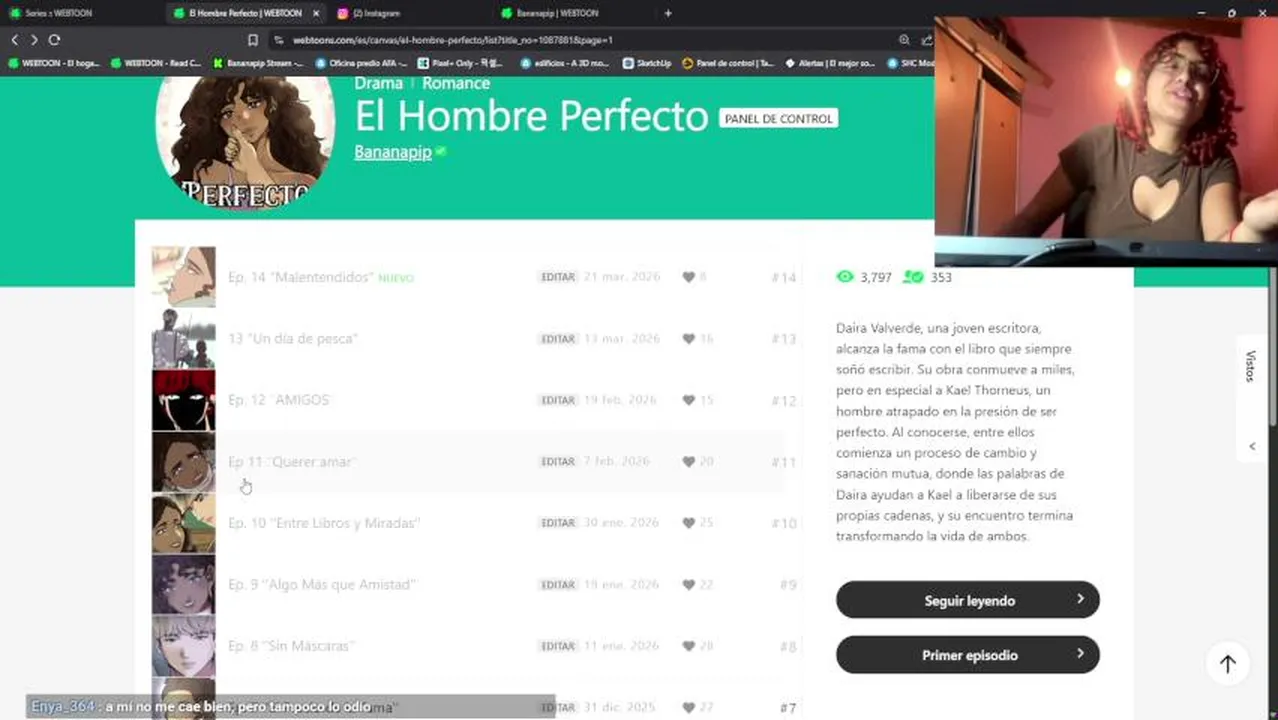Open the Vistos side panel tab
The width and height of the screenshot is (1278, 720).
click(x=1250, y=366)
